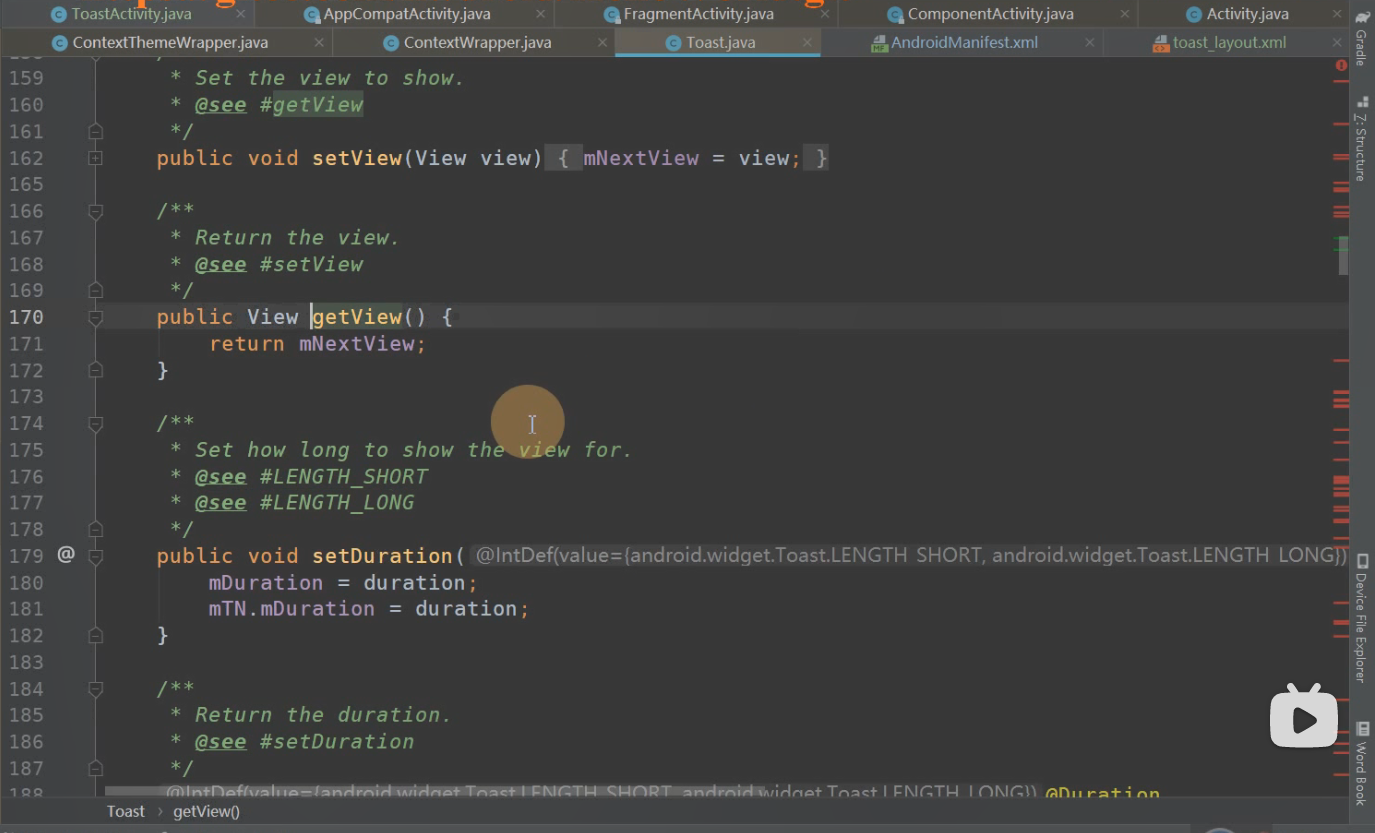Viewport: 1375px width, 833px height.
Task: Collapse the comment end marker at line 169
Action: click(x=95, y=290)
